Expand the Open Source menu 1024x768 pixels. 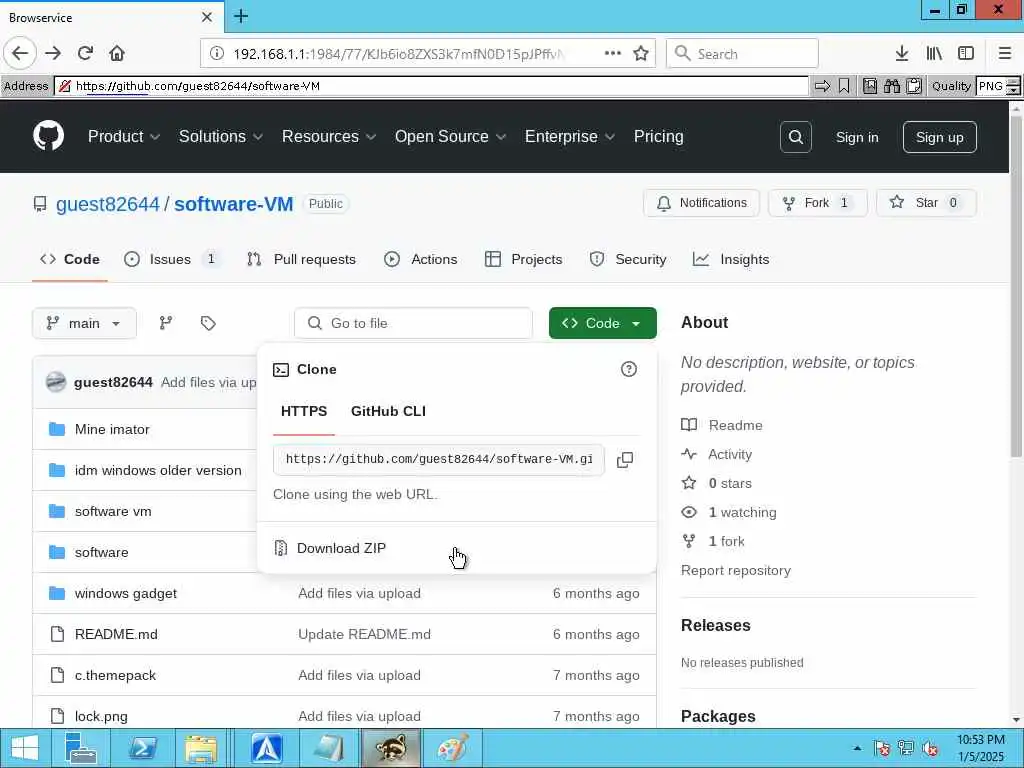(451, 136)
